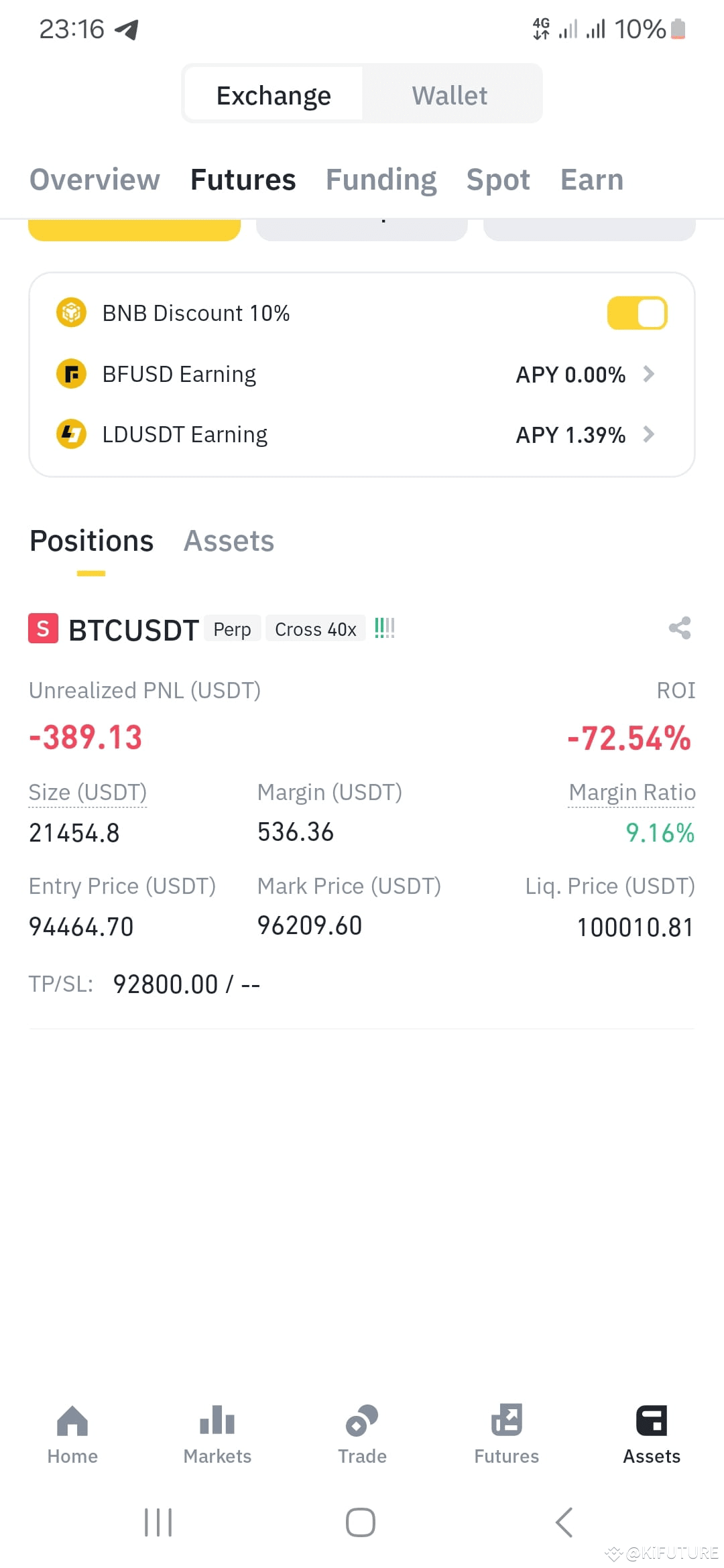Switch to Wallet mode

450,95
